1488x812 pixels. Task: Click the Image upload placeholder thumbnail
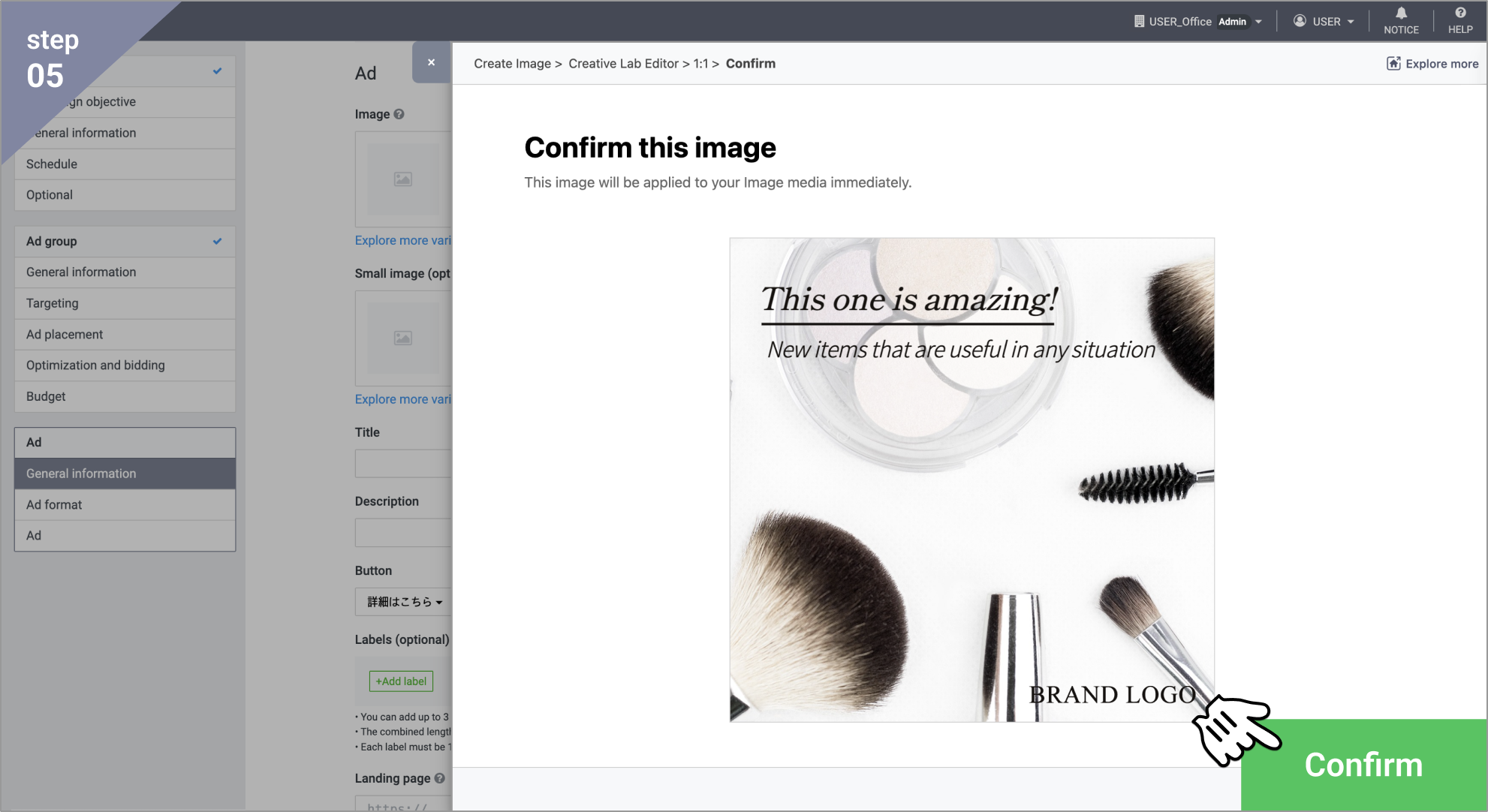click(403, 179)
